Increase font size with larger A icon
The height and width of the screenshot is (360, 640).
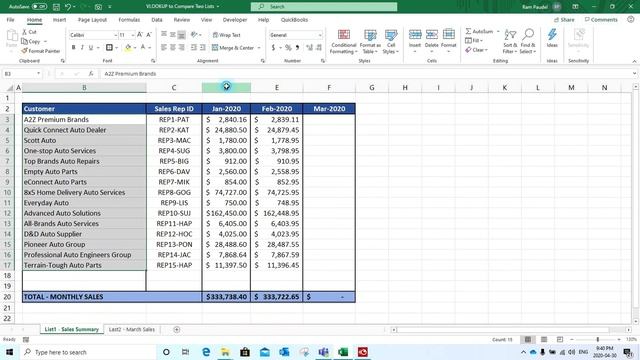tap(140, 35)
